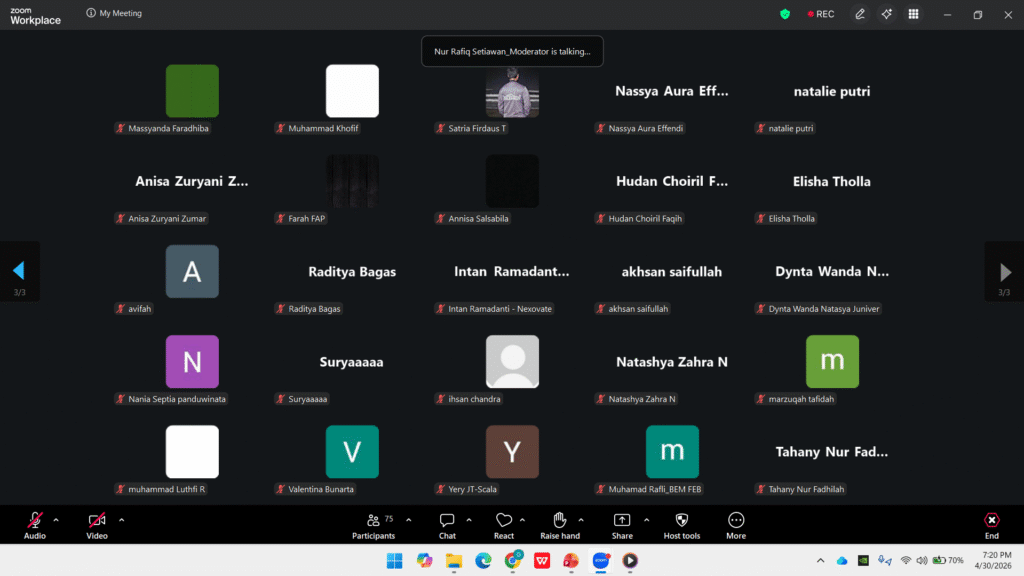The image size is (1024, 576).
Task: End the meeting
Action: pyautogui.click(x=991, y=525)
